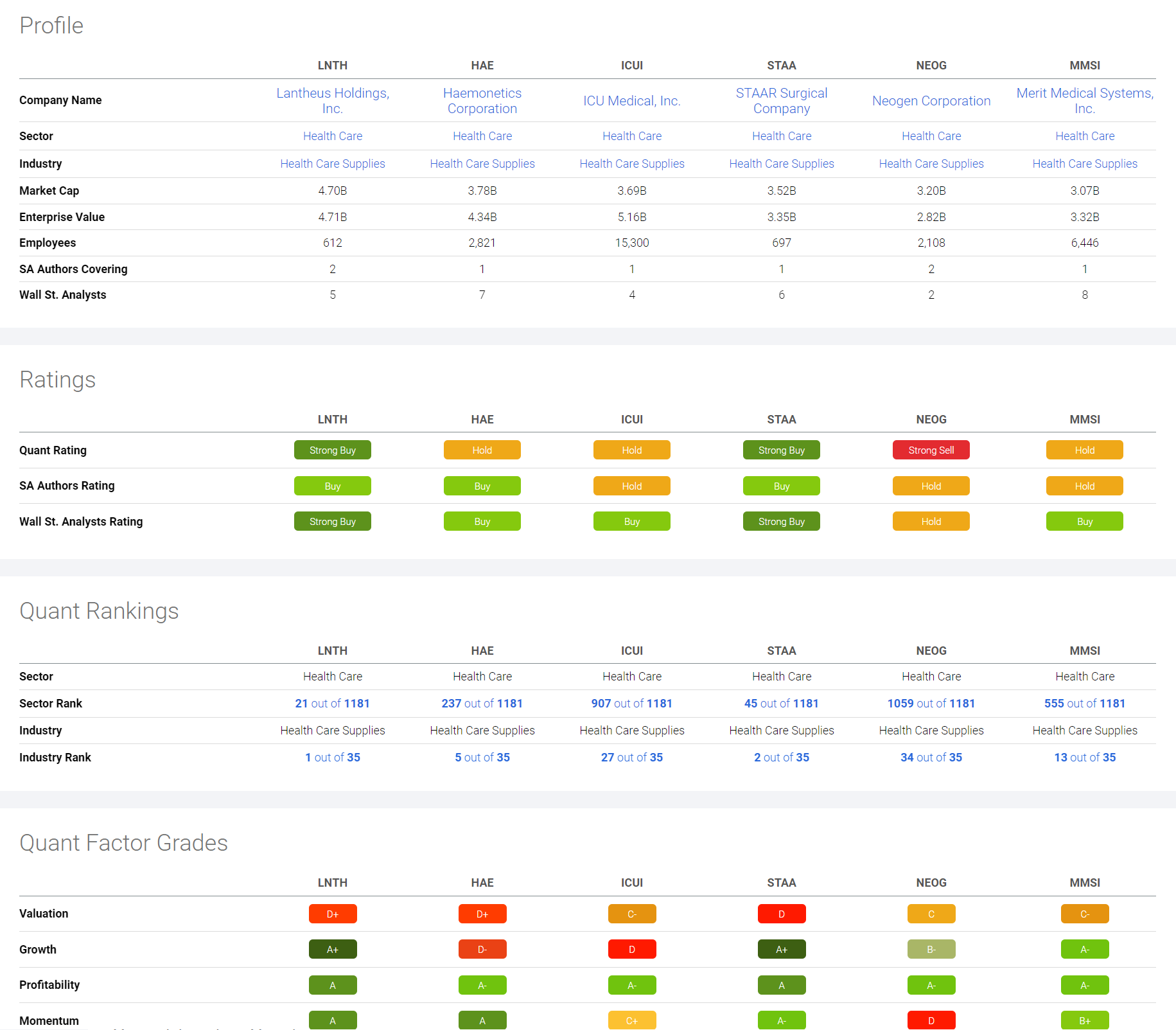The height and width of the screenshot is (1030, 1176).
Task: Click the Quant Factor Grades section heading
Action: point(123,843)
